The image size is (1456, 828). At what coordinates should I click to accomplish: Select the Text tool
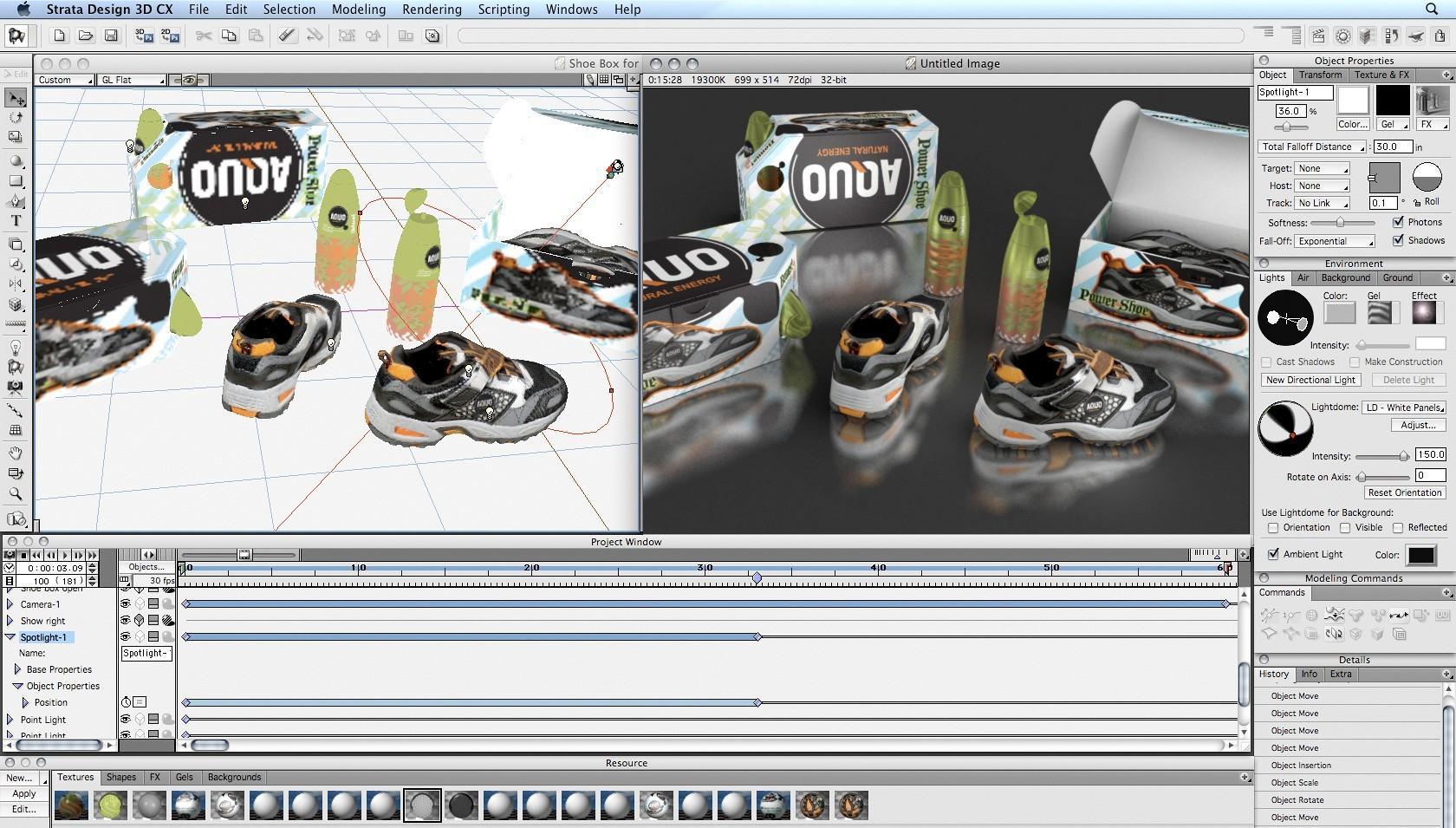click(16, 221)
